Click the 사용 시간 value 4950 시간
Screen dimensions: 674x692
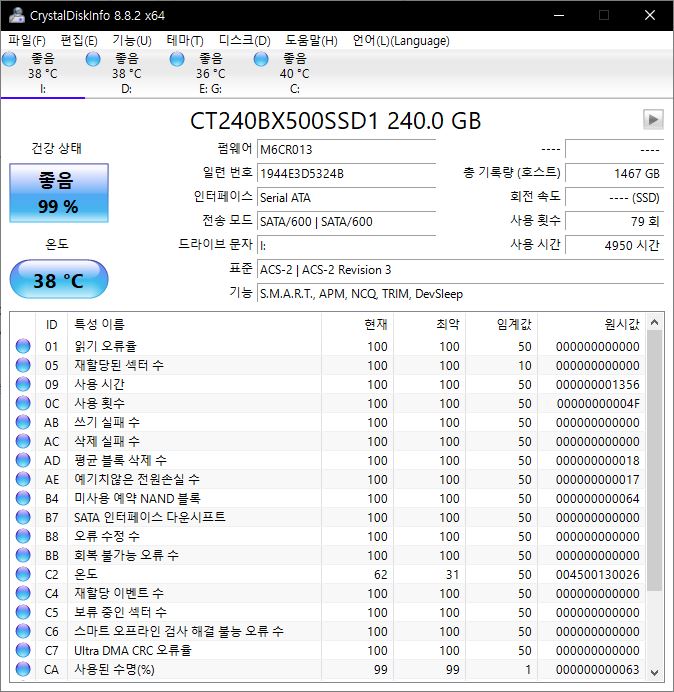point(614,245)
